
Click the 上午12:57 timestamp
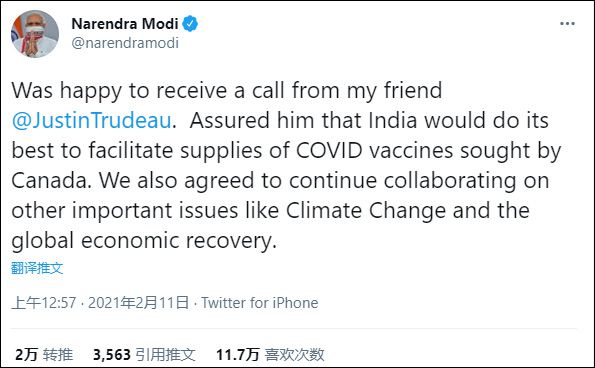click(44, 303)
